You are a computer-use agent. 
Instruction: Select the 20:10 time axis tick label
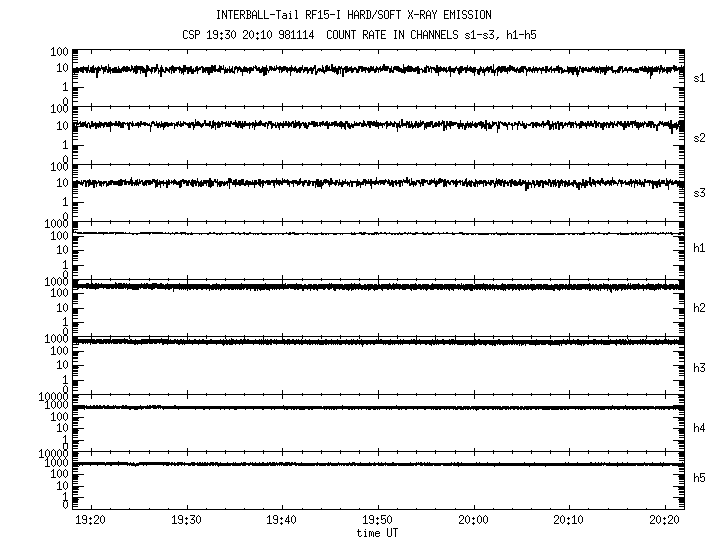(x=568, y=521)
